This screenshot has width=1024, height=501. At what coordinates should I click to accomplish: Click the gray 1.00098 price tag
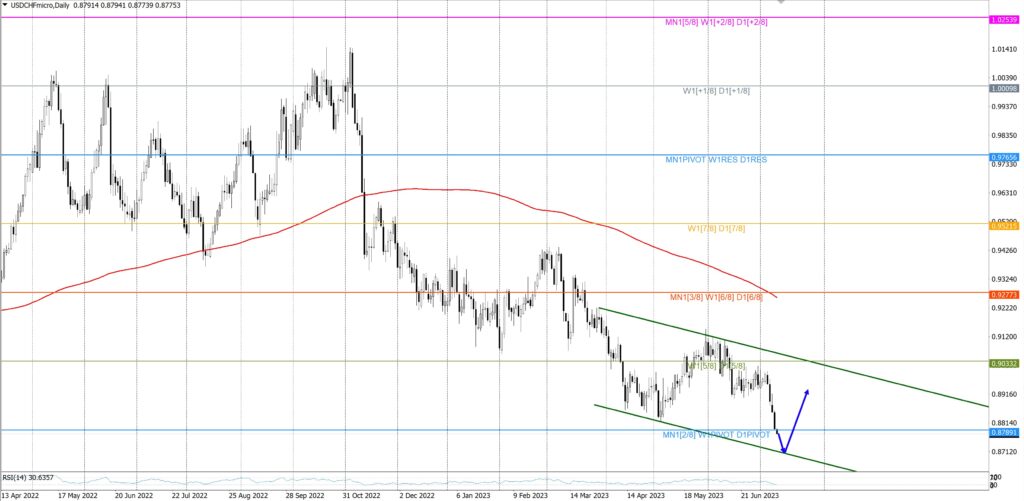pos(1003,89)
